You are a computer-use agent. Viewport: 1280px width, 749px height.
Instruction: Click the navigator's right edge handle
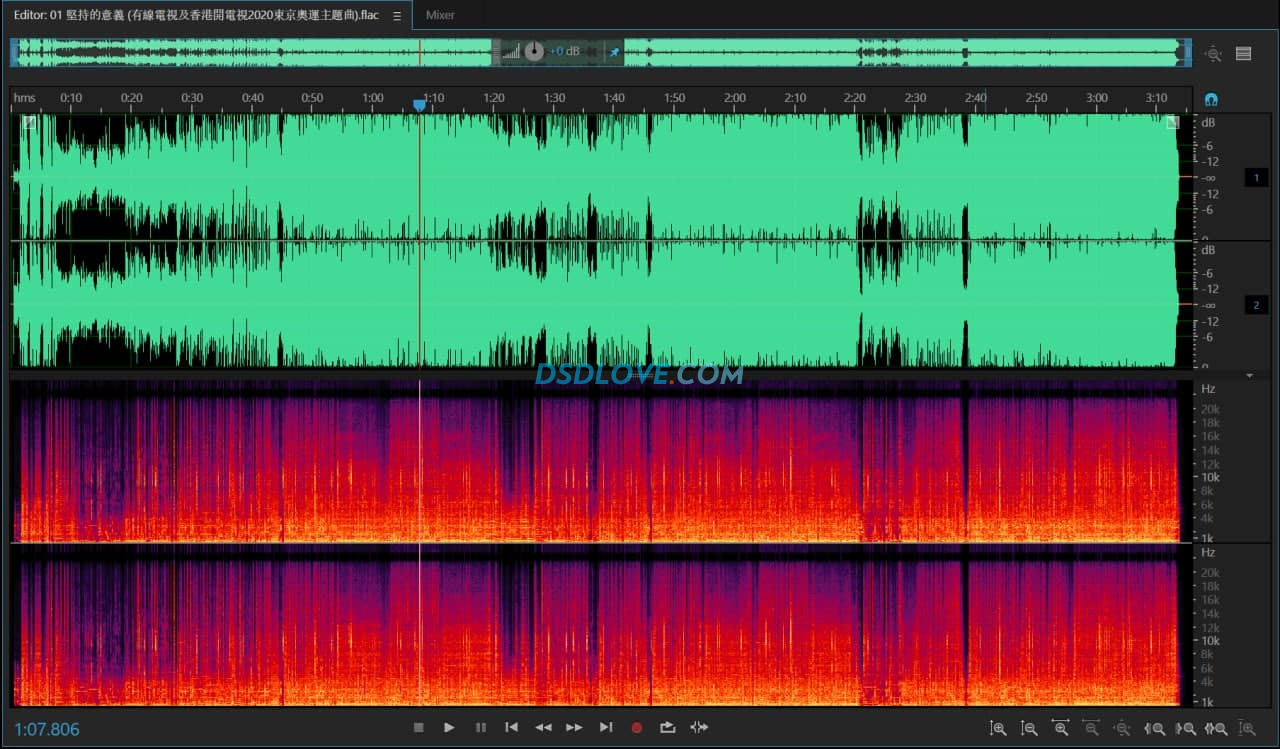click(x=1188, y=52)
